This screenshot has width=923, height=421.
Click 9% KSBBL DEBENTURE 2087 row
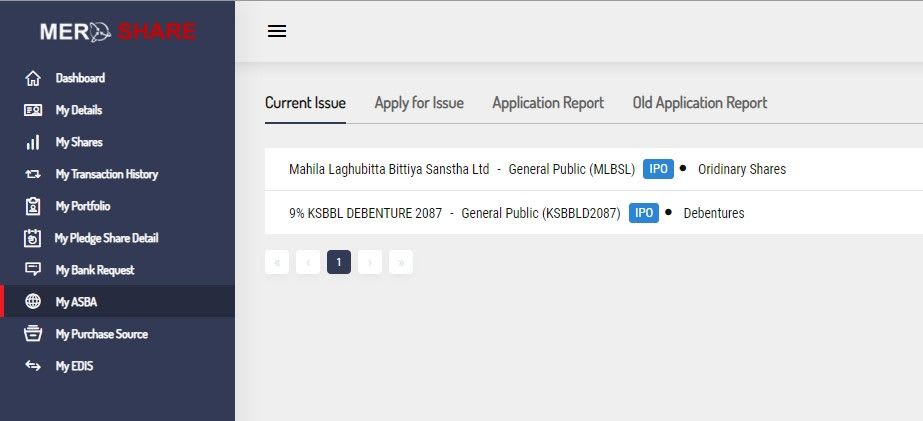point(594,213)
